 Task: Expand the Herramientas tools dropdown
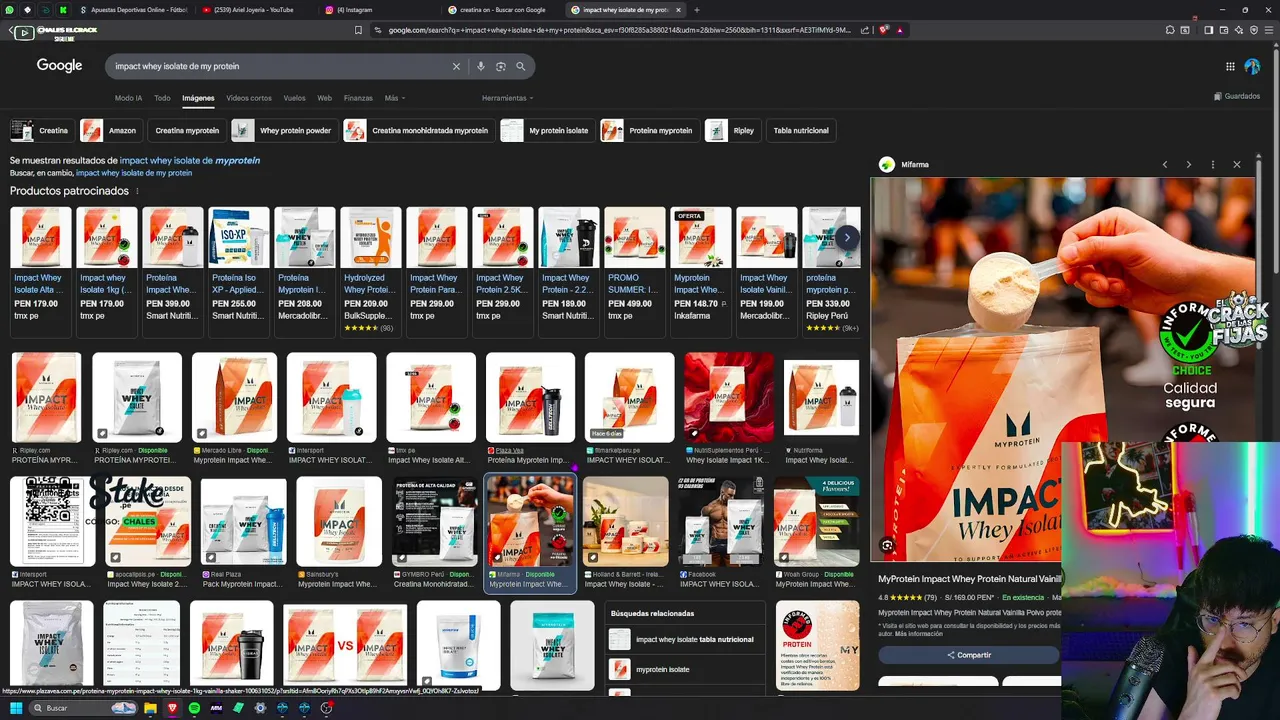[507, 98]
